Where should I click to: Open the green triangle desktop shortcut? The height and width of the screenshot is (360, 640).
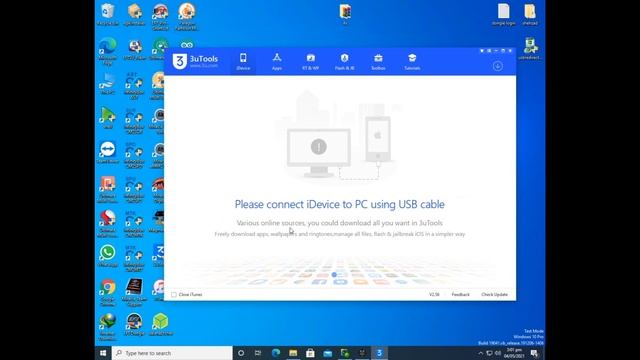(108, 118)
